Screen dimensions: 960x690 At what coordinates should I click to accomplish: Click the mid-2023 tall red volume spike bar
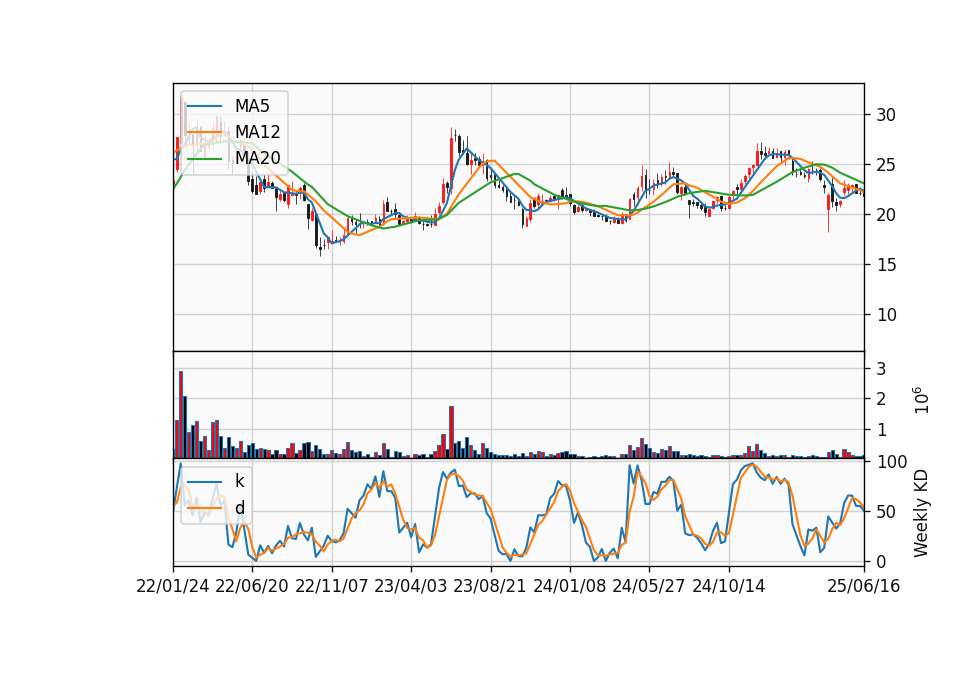451,432
